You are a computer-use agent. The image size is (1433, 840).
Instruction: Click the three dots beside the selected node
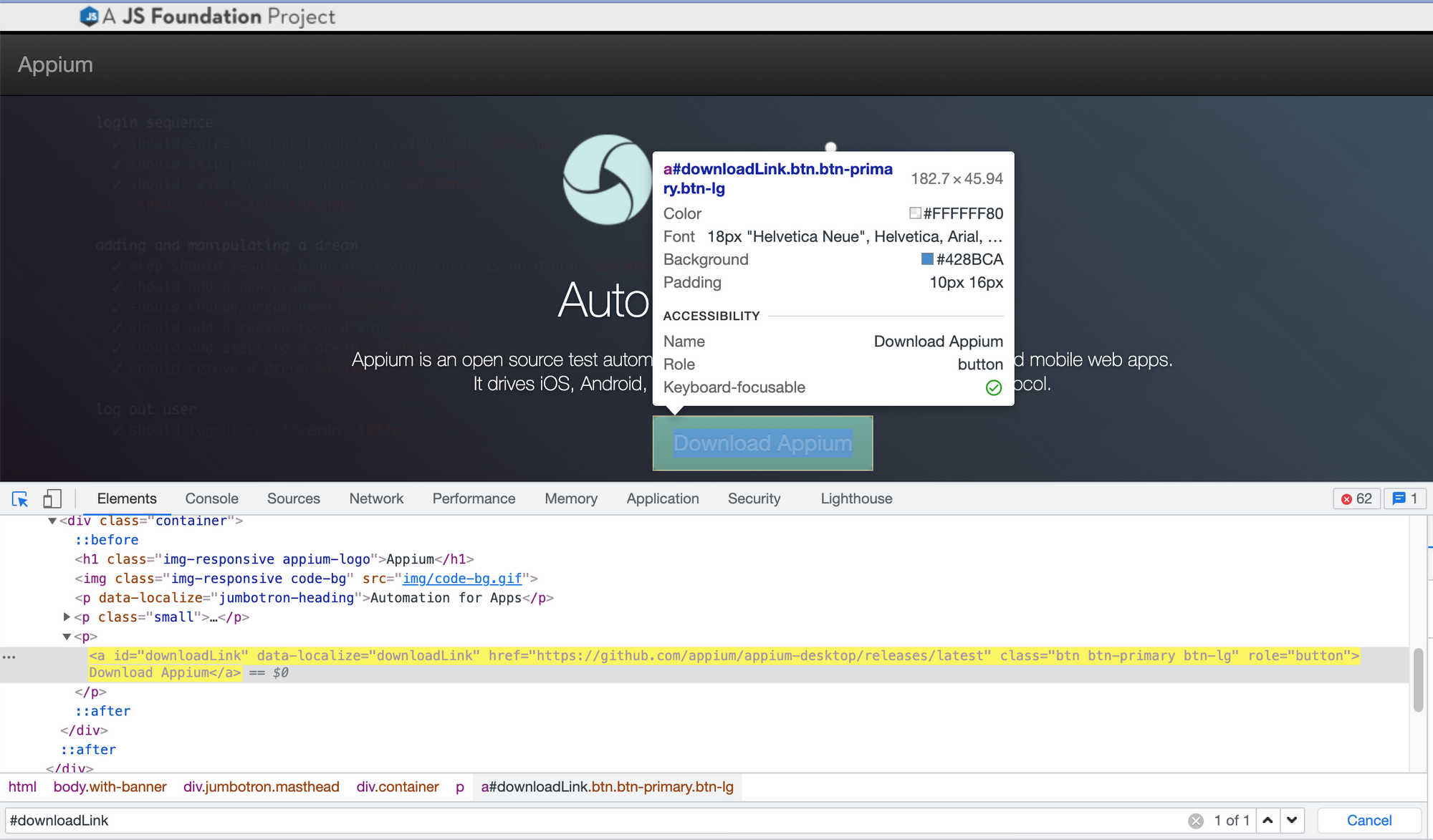point(9,657)
